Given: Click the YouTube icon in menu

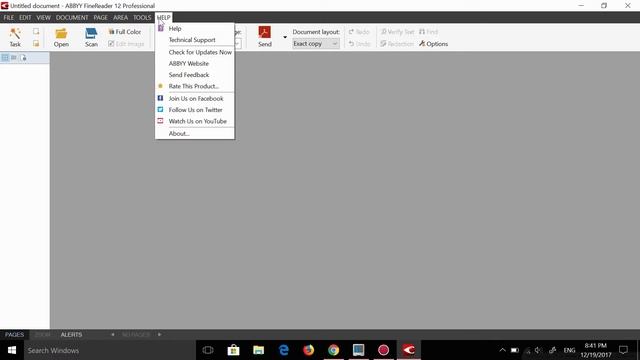Looking at the screenshot, I should [160, 121].
